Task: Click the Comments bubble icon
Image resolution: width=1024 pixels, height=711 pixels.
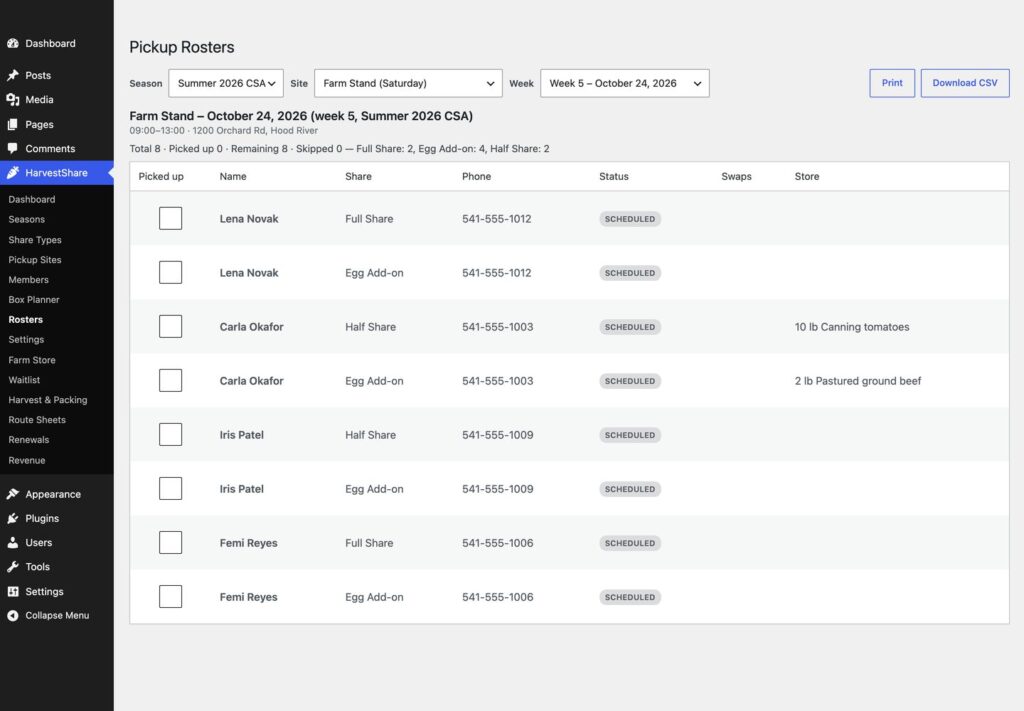Action: click(x=12, y=148)
